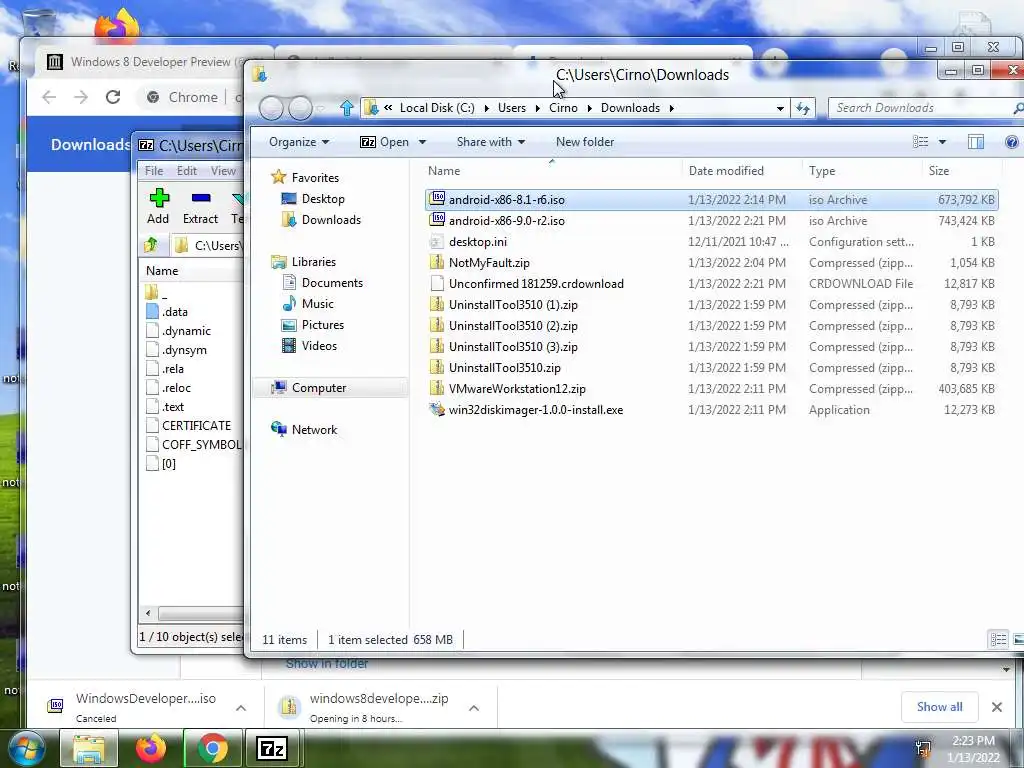Open the Edit menu in 7-Zip
Image resolution: width=1024 pixels, height=768 pixels.
tap(187, 170)
